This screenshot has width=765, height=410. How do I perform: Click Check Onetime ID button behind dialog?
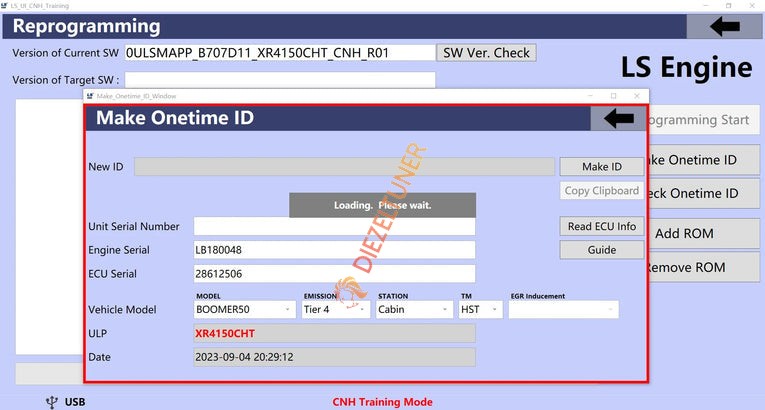tap(704, 193)
